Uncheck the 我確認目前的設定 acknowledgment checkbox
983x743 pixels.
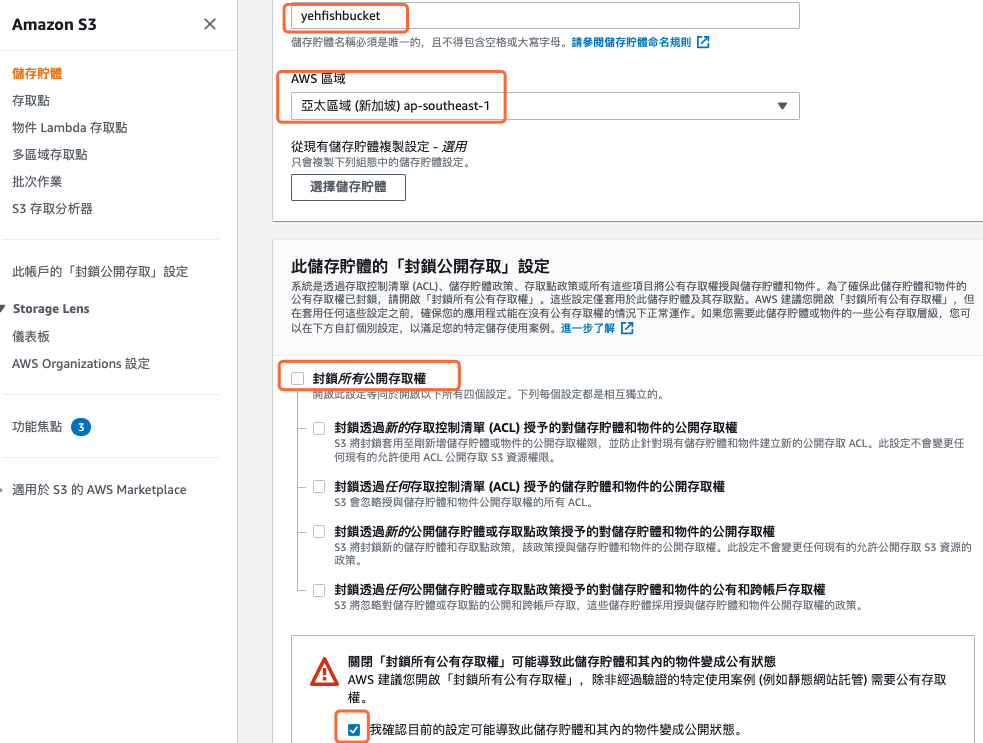[354, 729]
